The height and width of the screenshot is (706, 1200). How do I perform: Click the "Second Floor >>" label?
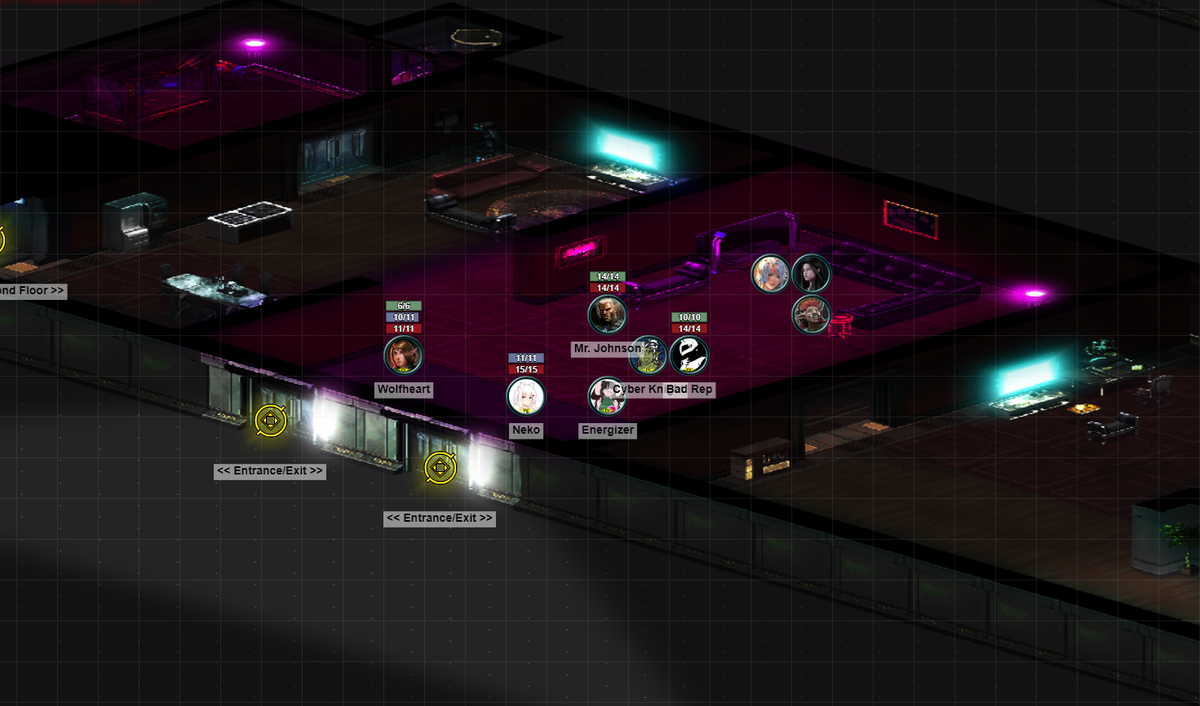[x=32, y=291]
